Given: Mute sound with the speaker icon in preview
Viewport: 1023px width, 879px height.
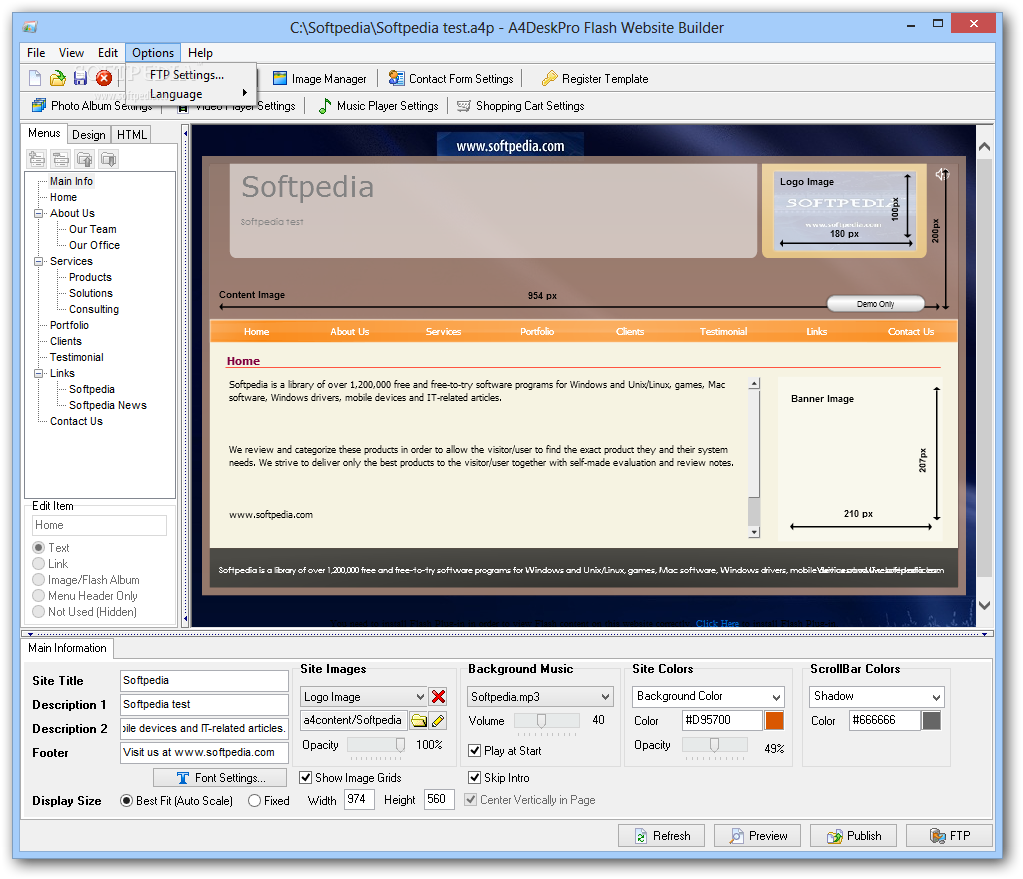Looking at the screenshot, I should point(941,174).
